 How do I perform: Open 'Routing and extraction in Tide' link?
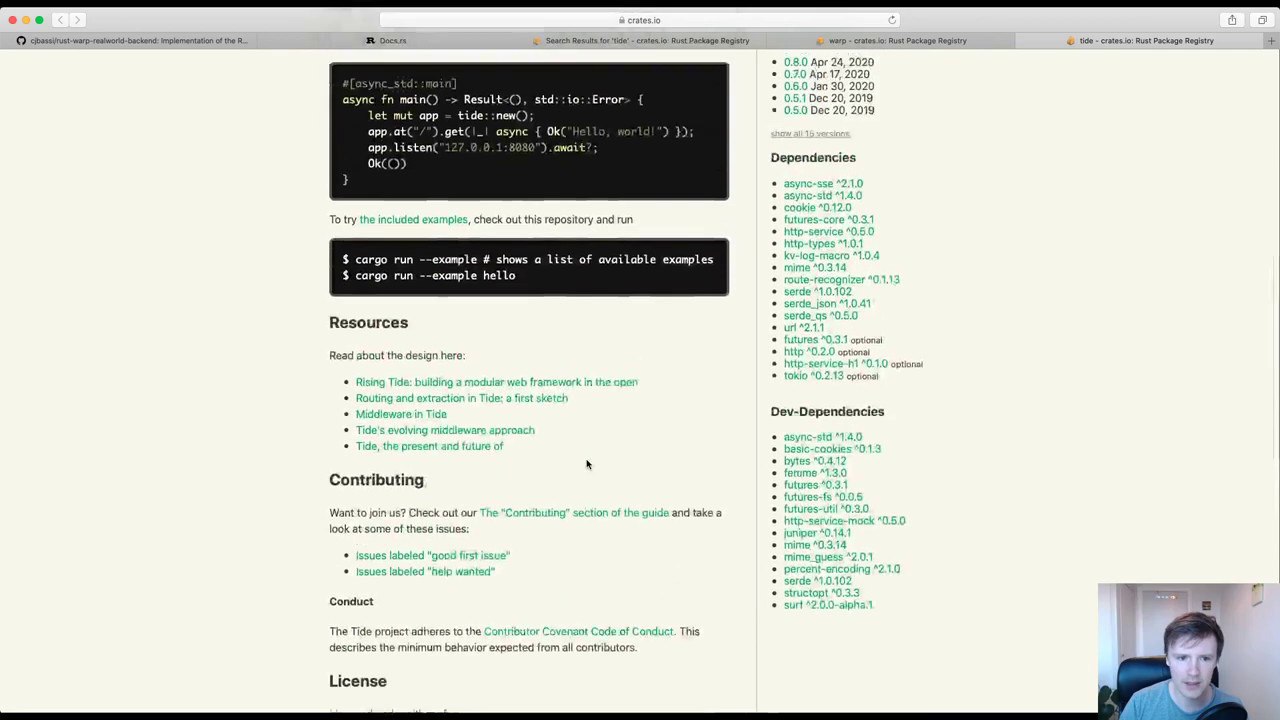click(461, 398)
